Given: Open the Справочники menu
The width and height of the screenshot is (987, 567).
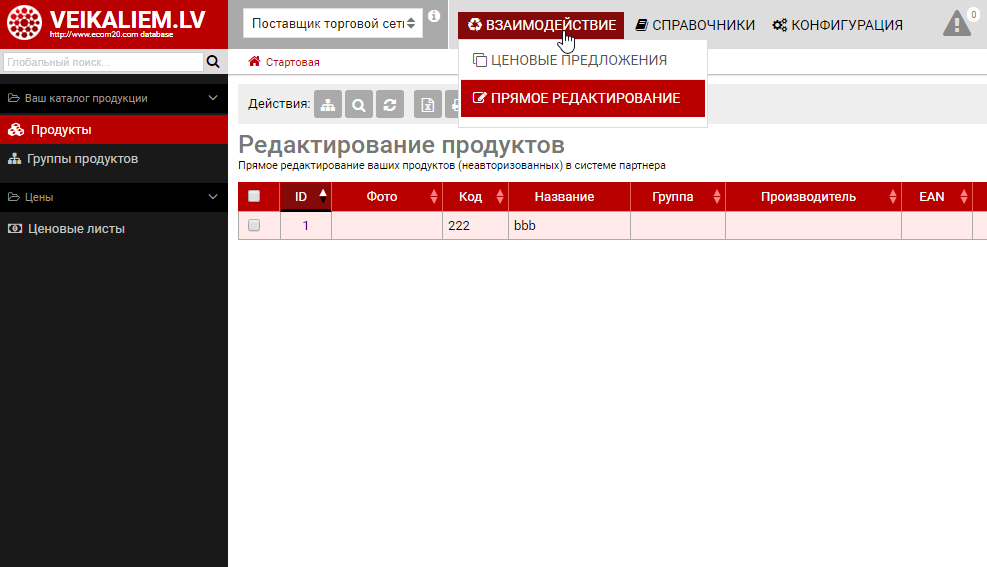Looking at the screenshot, I should pos(695,25).
